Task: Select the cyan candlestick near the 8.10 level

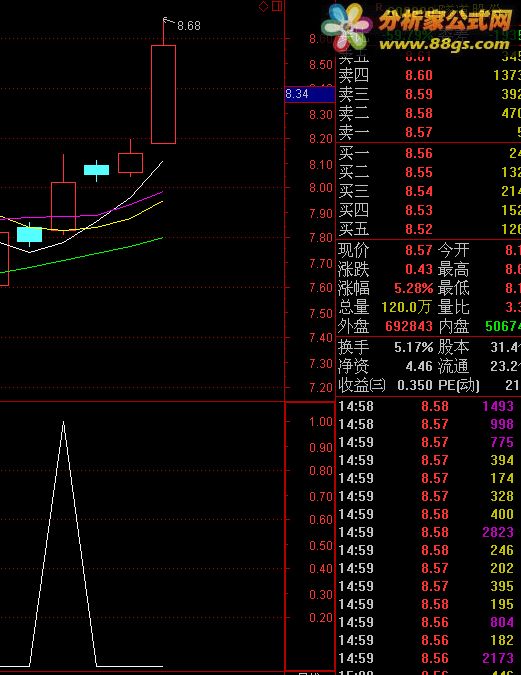Action: tap(96, 170)
